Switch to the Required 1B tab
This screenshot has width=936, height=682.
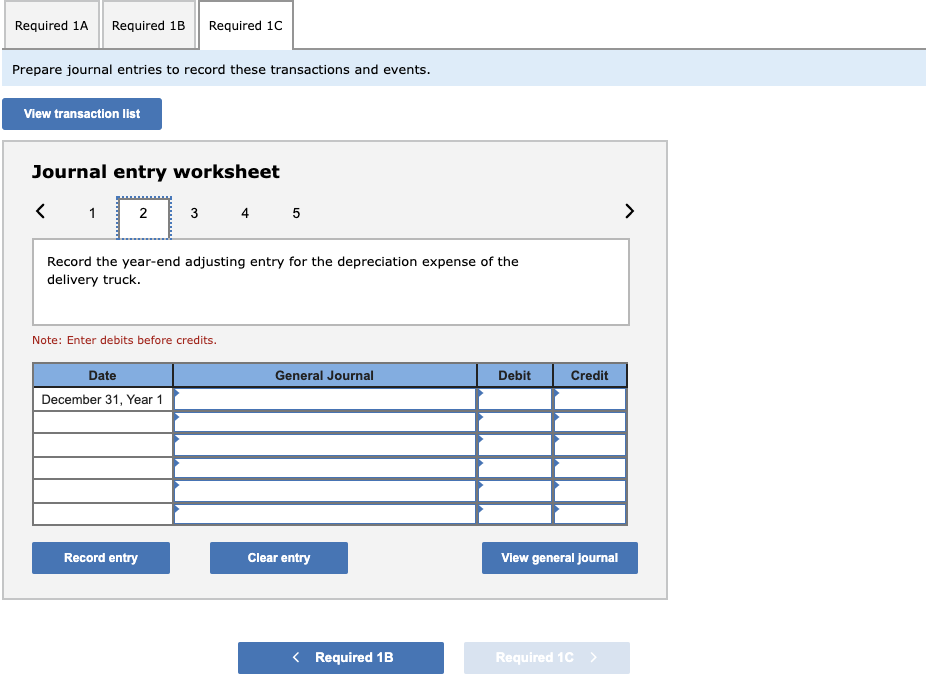pos(149,26)
